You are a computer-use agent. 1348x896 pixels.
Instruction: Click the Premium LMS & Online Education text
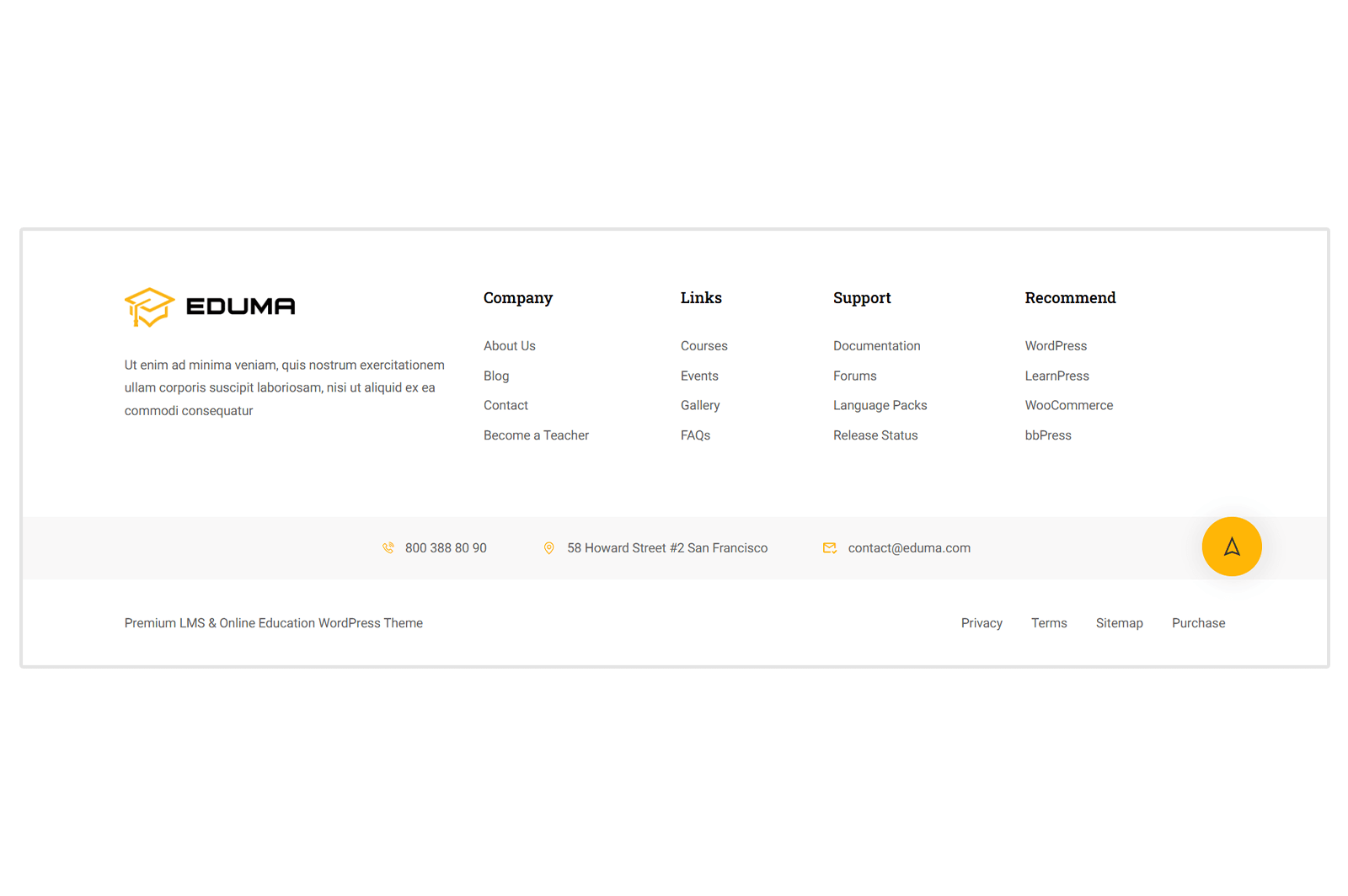click(274, 623)
